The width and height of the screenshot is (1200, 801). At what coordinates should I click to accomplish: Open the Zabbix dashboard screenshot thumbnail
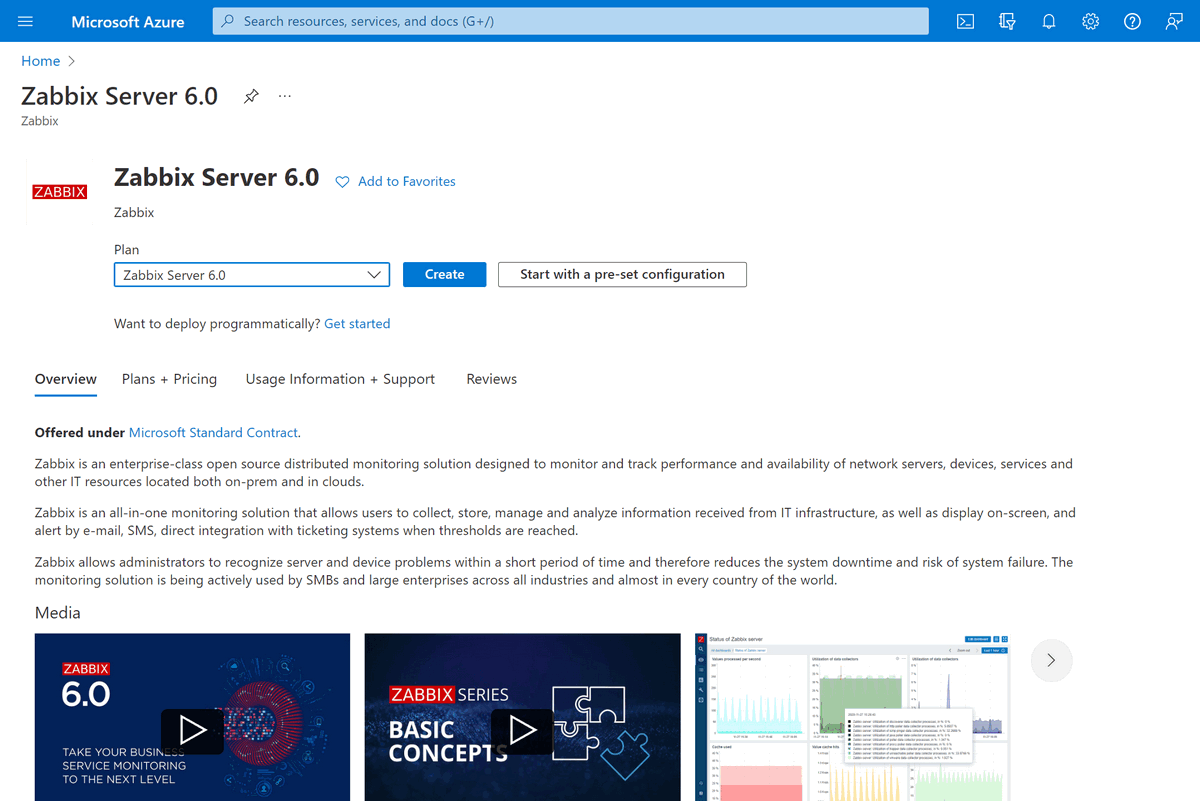click(853, 717)
